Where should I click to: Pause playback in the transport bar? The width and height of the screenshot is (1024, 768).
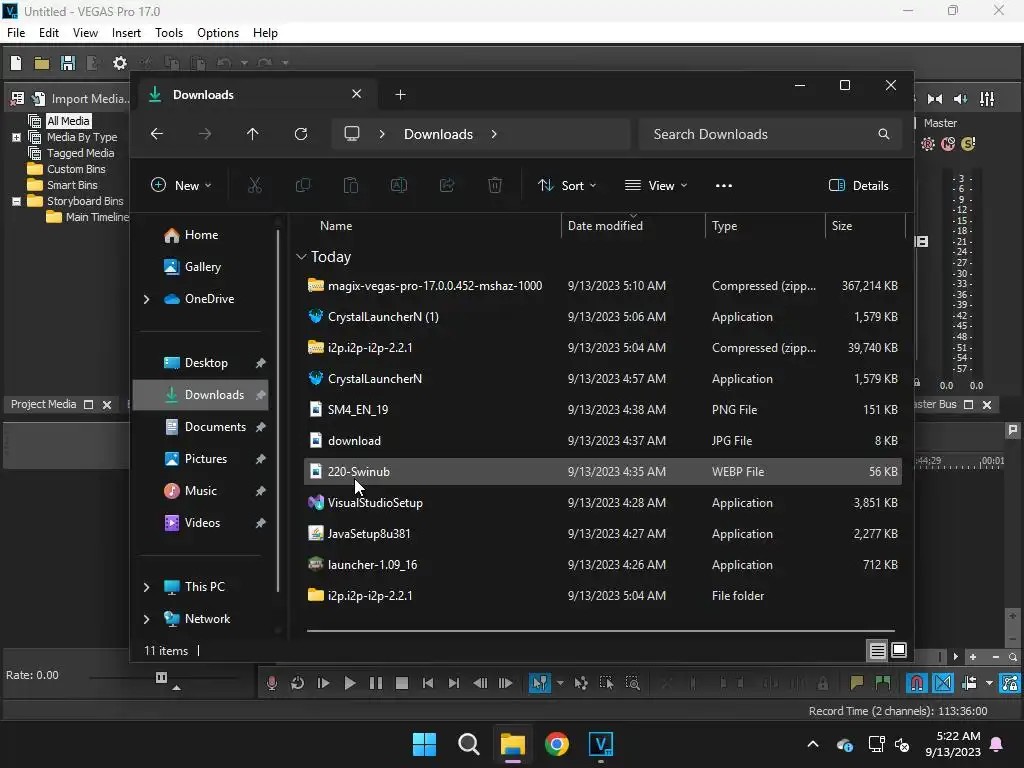pyautogui.click(x=376, y=683)
